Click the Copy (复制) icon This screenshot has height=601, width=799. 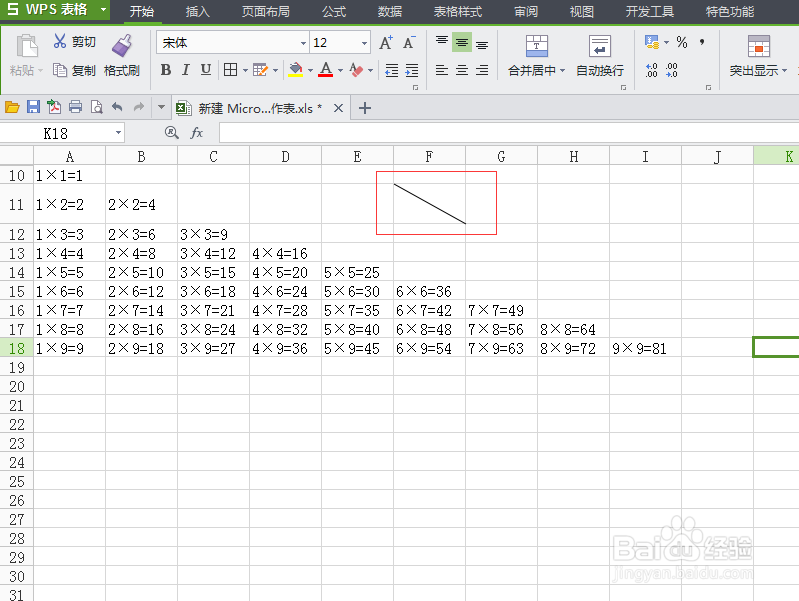pyautogui.click(x=60, y=70)
